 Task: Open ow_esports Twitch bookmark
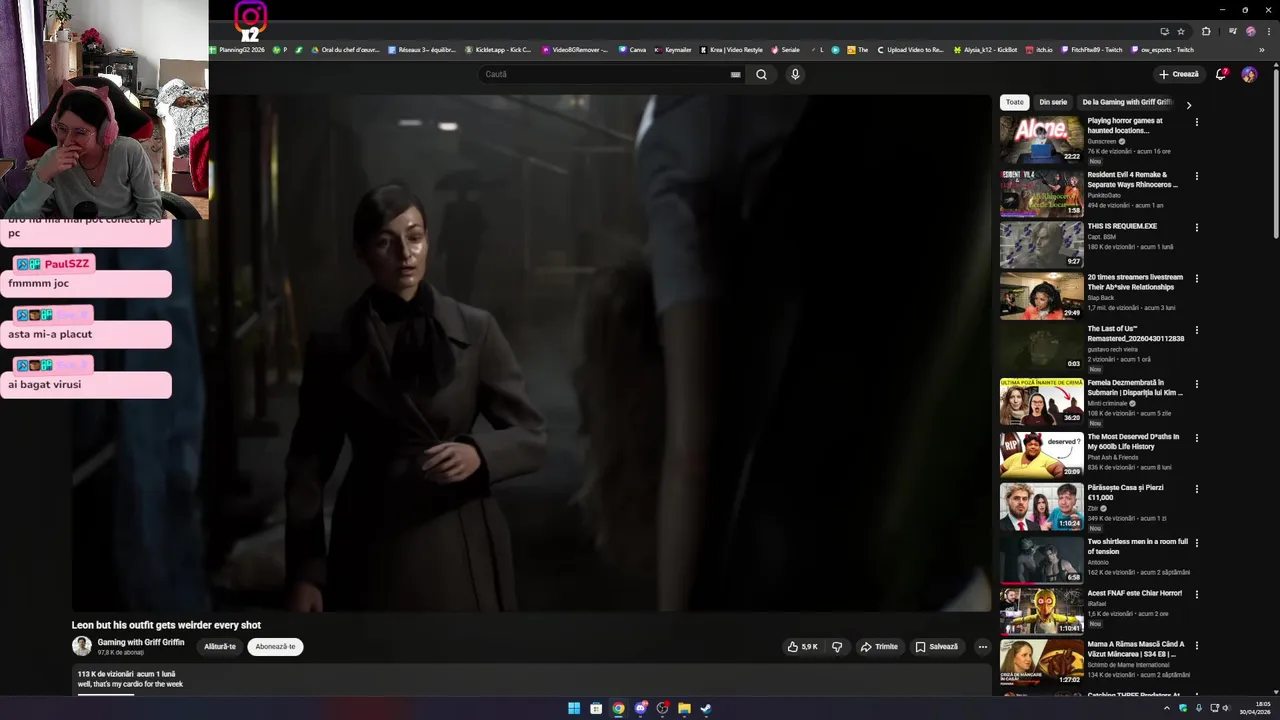tap(1162, 49)
